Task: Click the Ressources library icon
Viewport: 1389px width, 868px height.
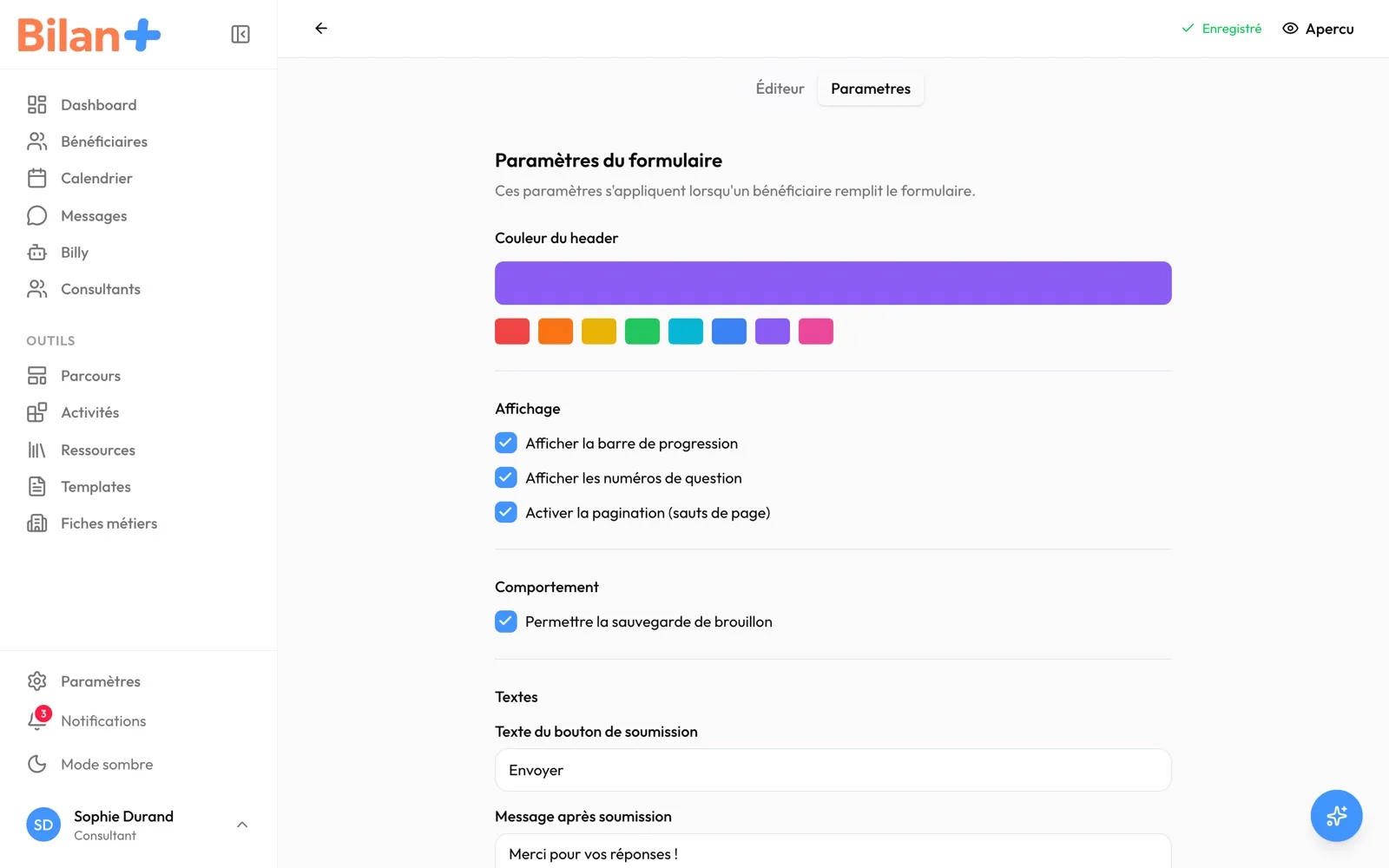Action: (x=36, y=450)
